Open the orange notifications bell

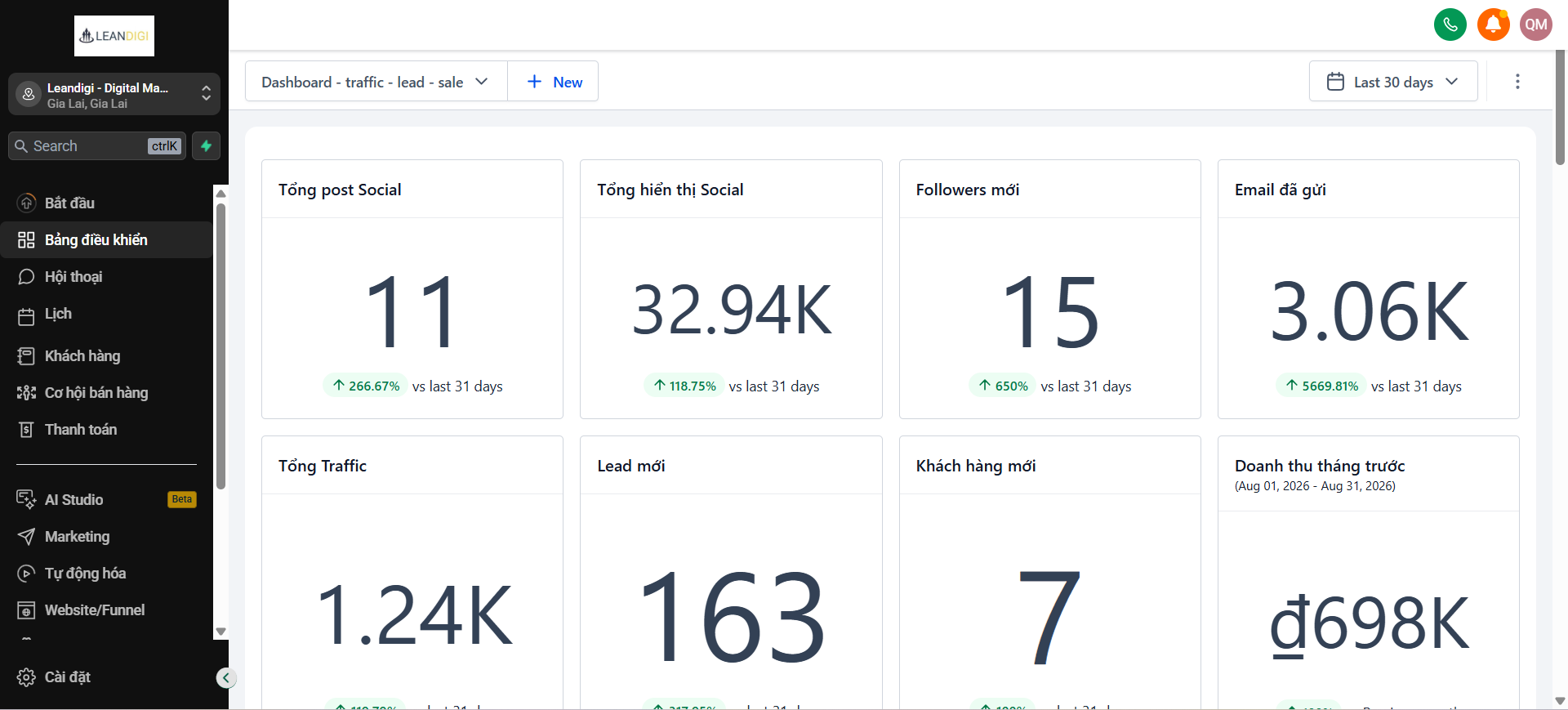(1493, 25)
